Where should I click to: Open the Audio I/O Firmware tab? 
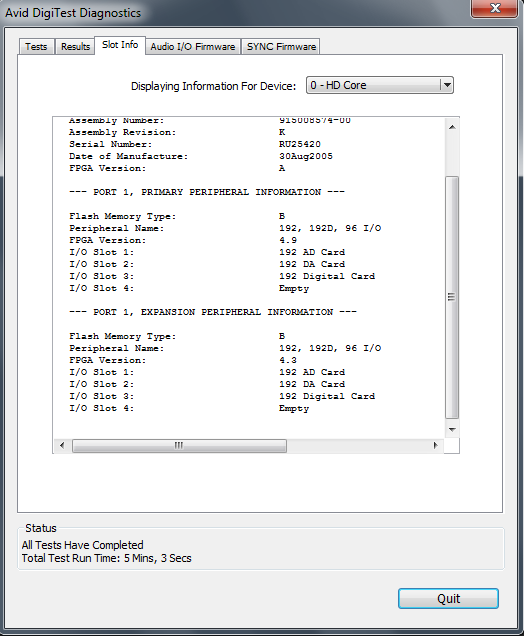click(193, 47)
